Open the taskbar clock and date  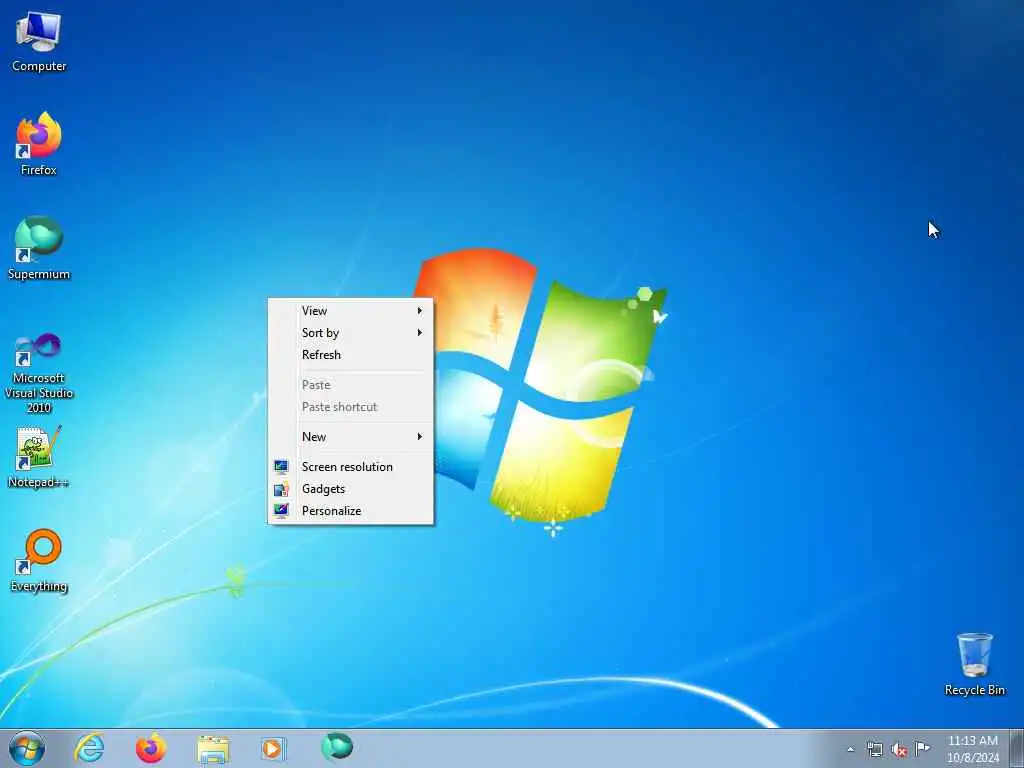click(972, 749)
